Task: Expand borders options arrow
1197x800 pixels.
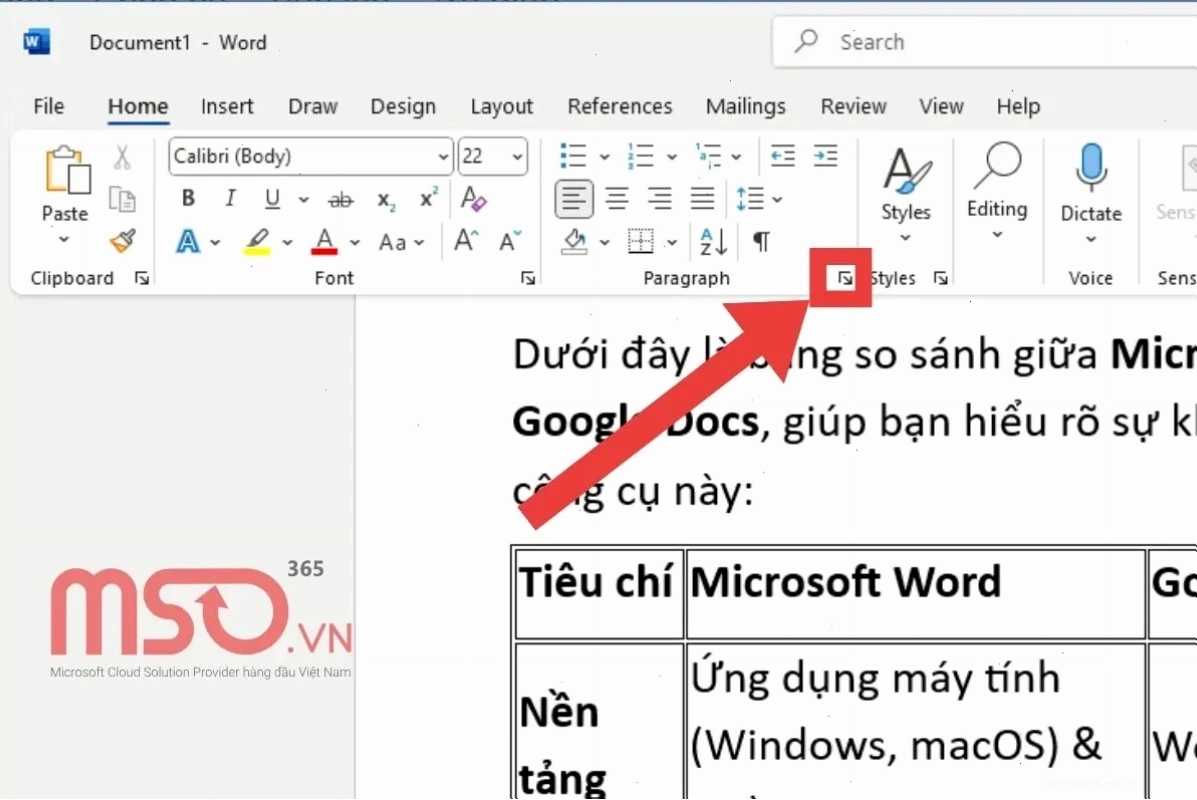Action: (672, 243)
